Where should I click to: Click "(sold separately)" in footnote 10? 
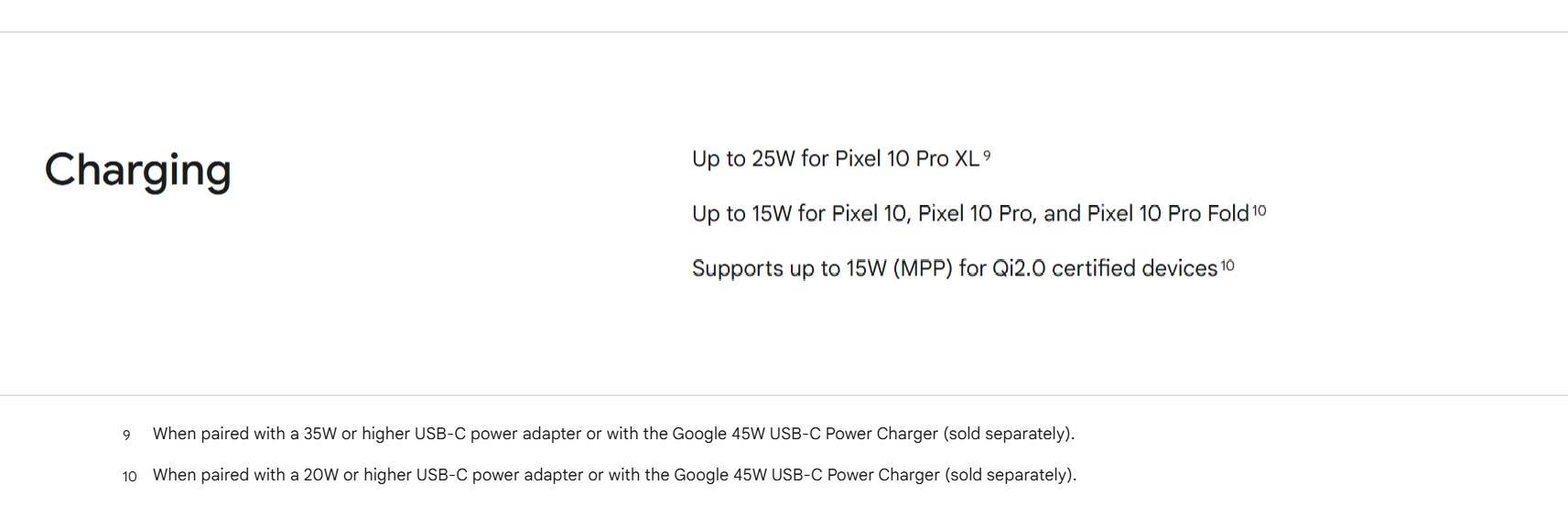point(1010,475)
